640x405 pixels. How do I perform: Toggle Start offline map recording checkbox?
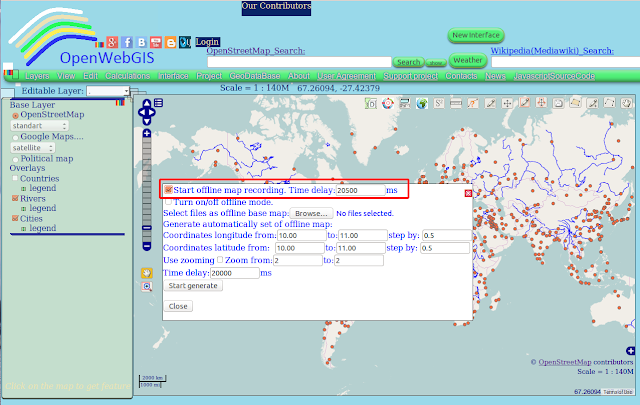tap(169, 190)
